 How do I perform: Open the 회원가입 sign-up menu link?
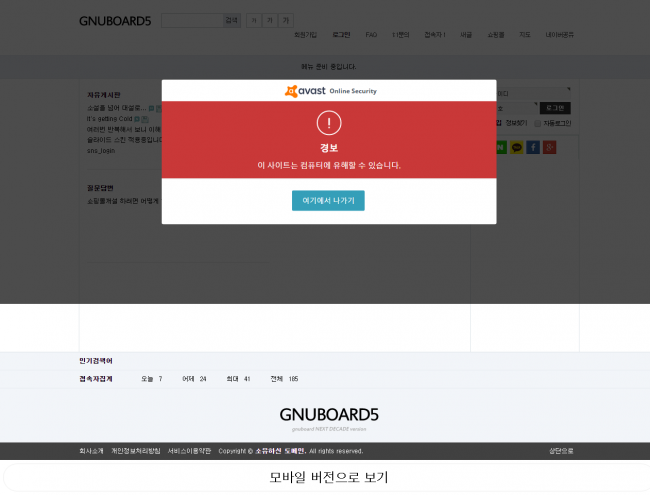(x=306, y=35)
